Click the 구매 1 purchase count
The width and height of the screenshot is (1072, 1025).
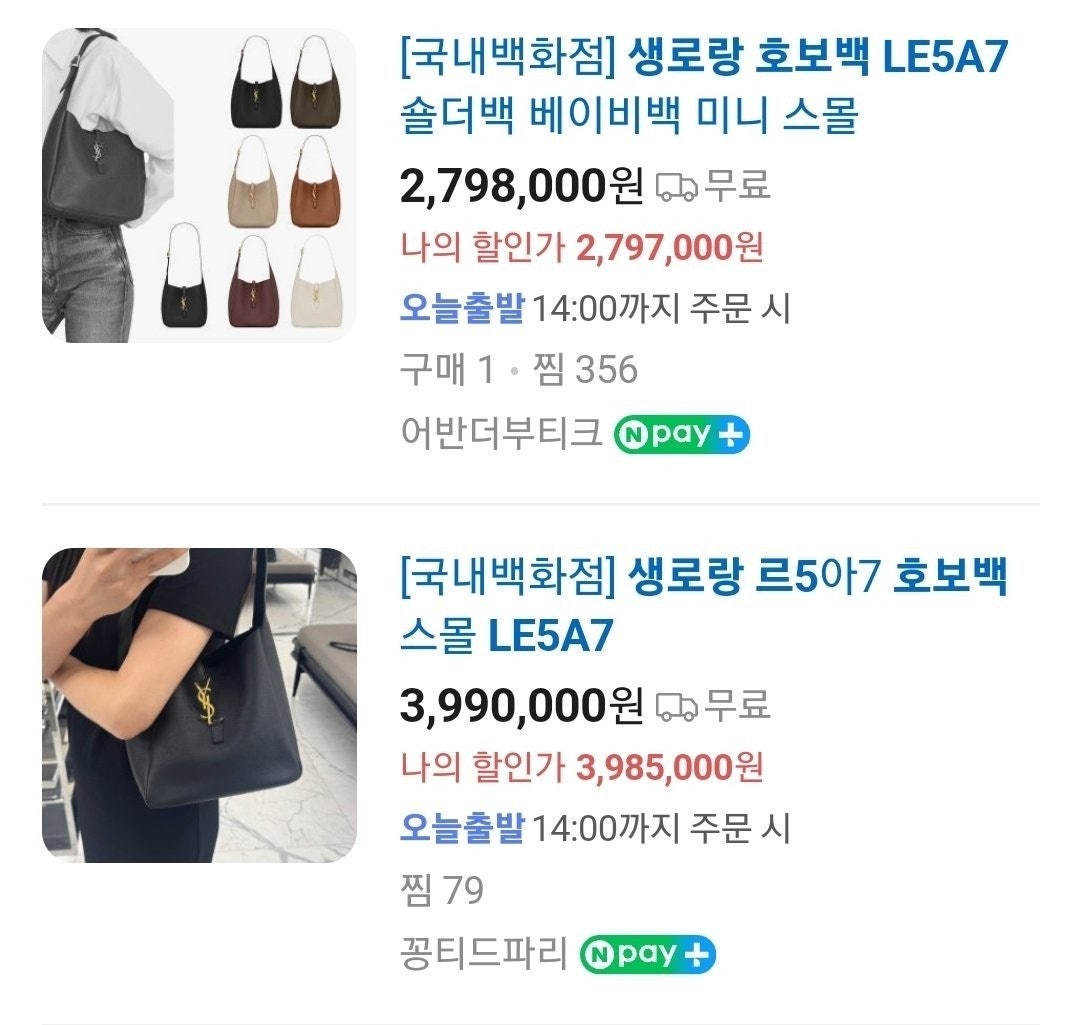447,370
